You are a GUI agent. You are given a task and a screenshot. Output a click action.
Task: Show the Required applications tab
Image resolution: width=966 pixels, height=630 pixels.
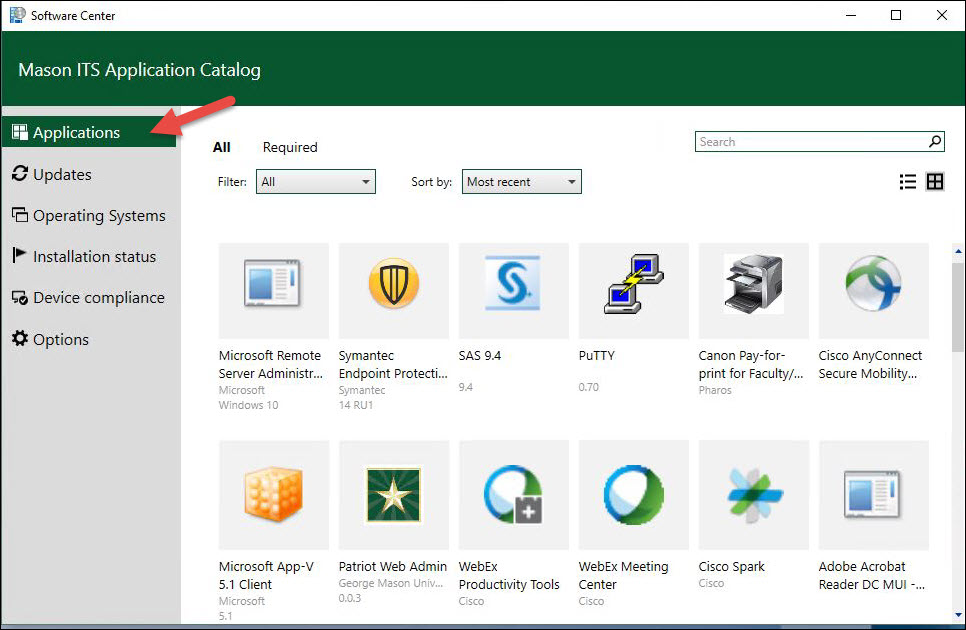click(290, 147)
